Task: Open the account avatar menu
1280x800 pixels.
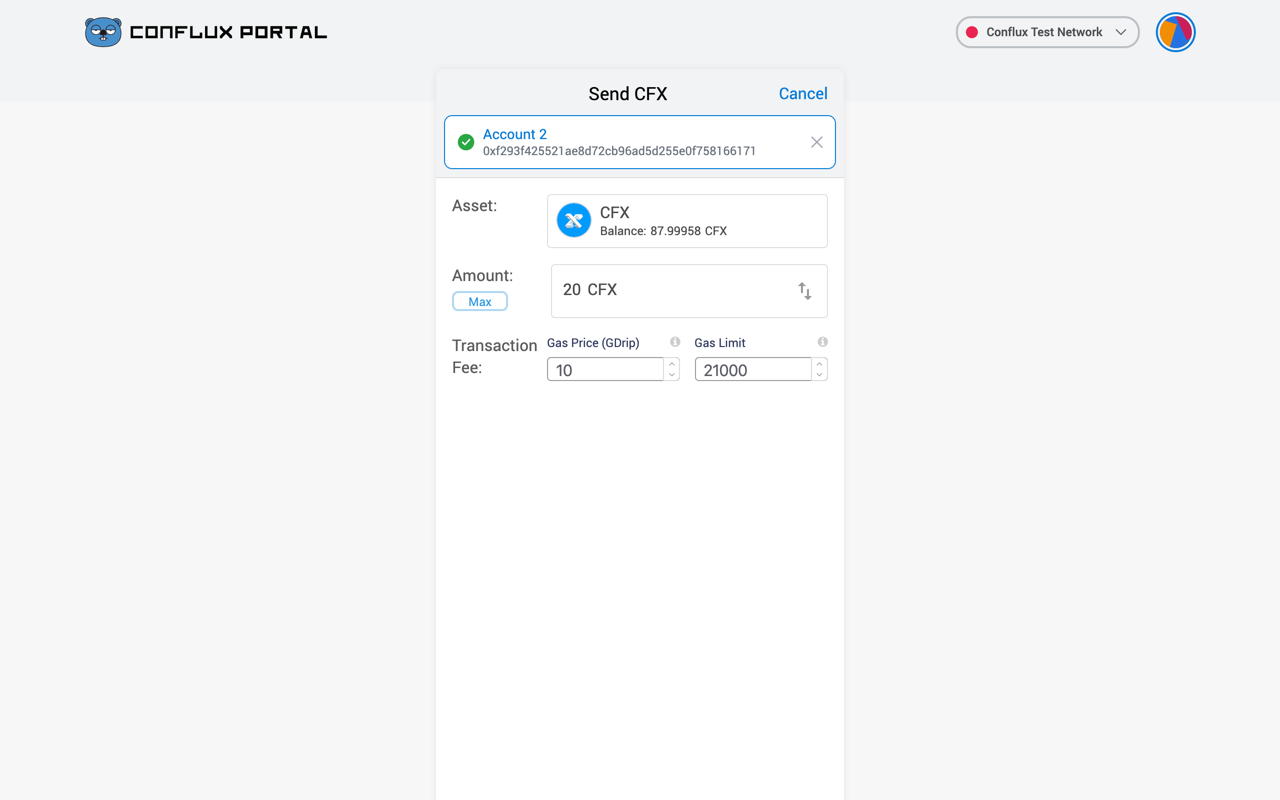Action: 1176,32
